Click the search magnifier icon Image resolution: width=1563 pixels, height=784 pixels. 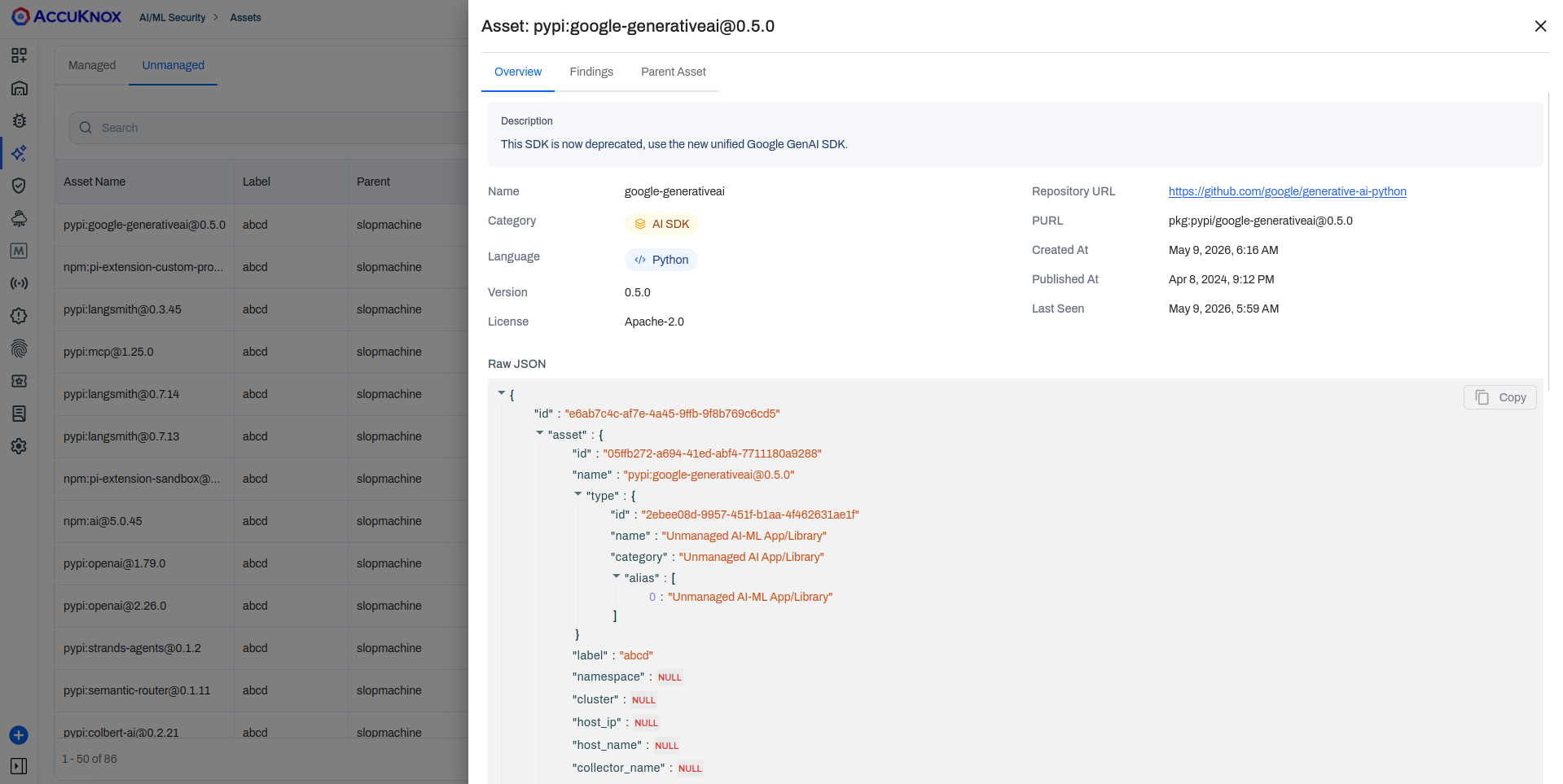tap(86, 128)
